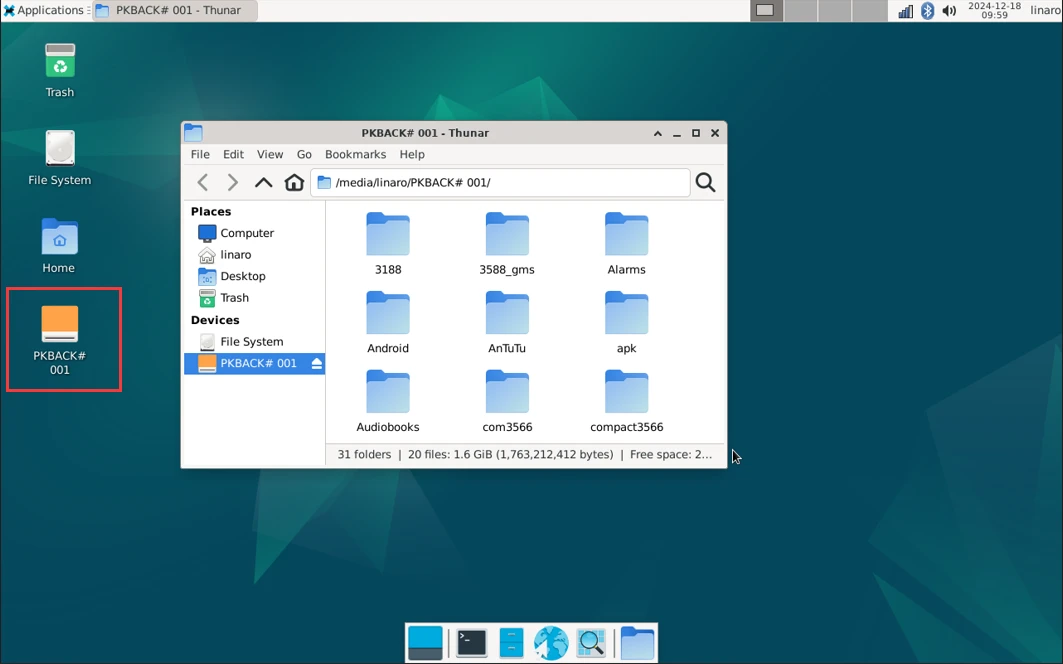Viewport: 1063px width, 664px height.
Task: Select Desktop in Places sidebar
Action: (x=254, y=276)
